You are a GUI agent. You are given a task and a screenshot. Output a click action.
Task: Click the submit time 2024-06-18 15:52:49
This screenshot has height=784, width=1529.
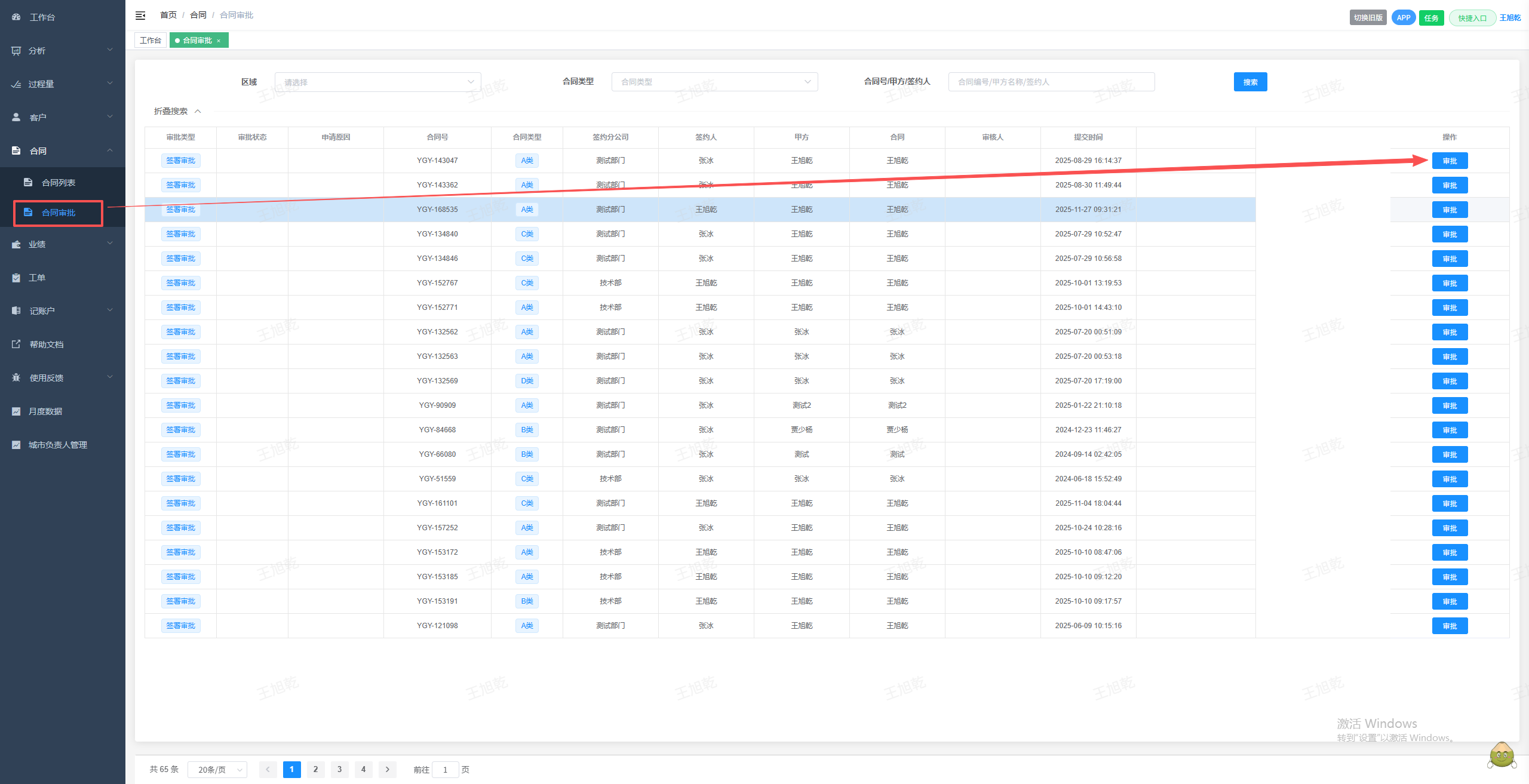[1089, 479]
